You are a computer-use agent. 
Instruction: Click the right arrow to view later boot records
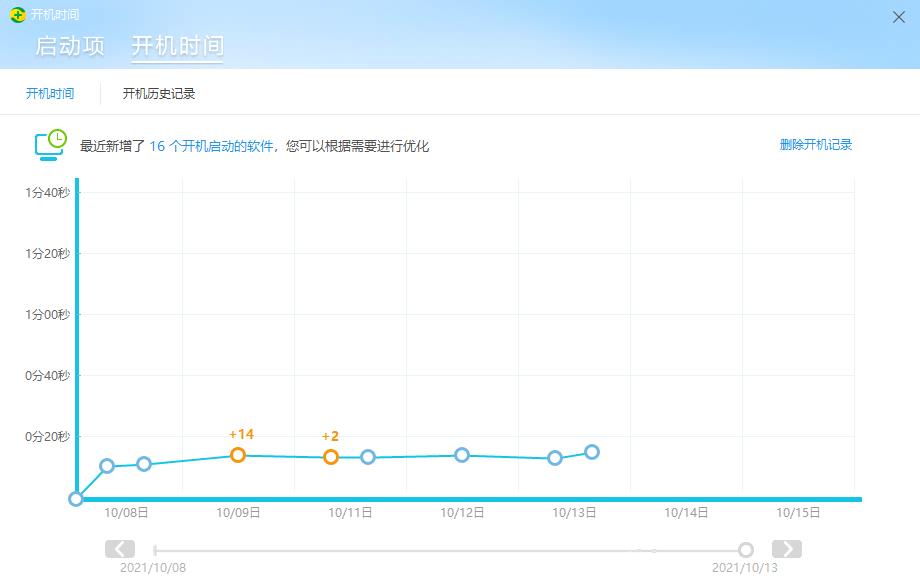pyautogui.click(x=787, y=548)
